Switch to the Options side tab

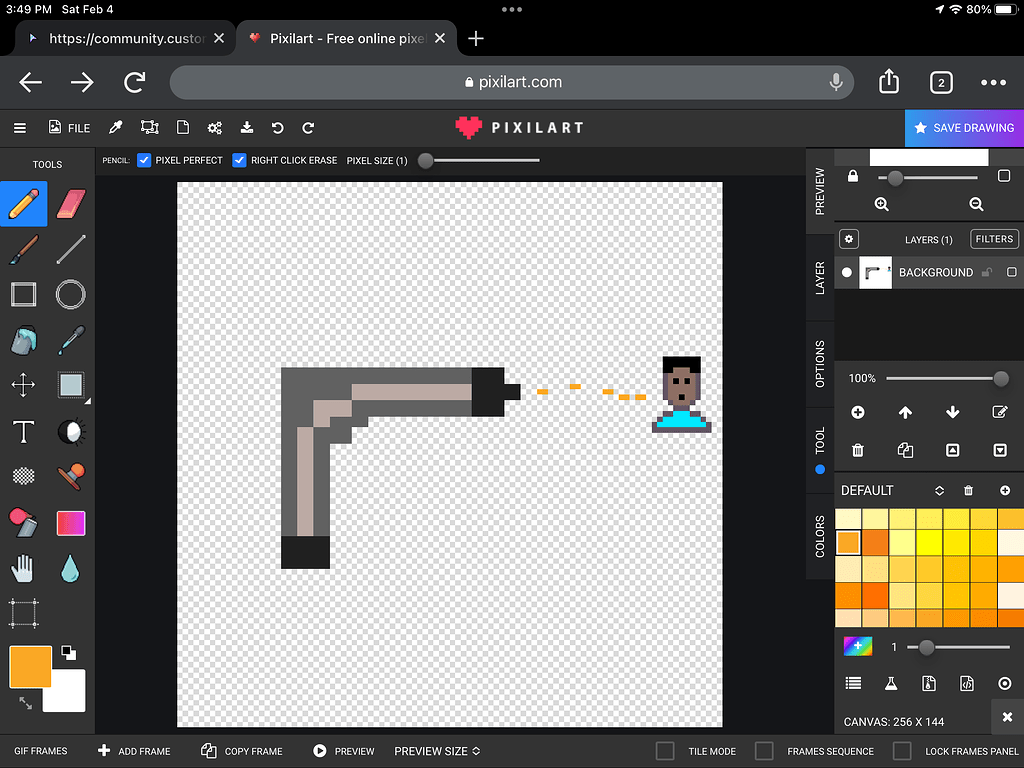820,364
